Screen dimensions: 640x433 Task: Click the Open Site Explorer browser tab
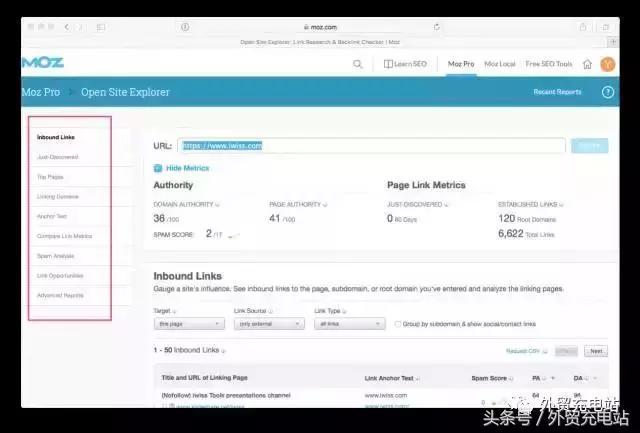pyautogui.click(x=320, y=42)
